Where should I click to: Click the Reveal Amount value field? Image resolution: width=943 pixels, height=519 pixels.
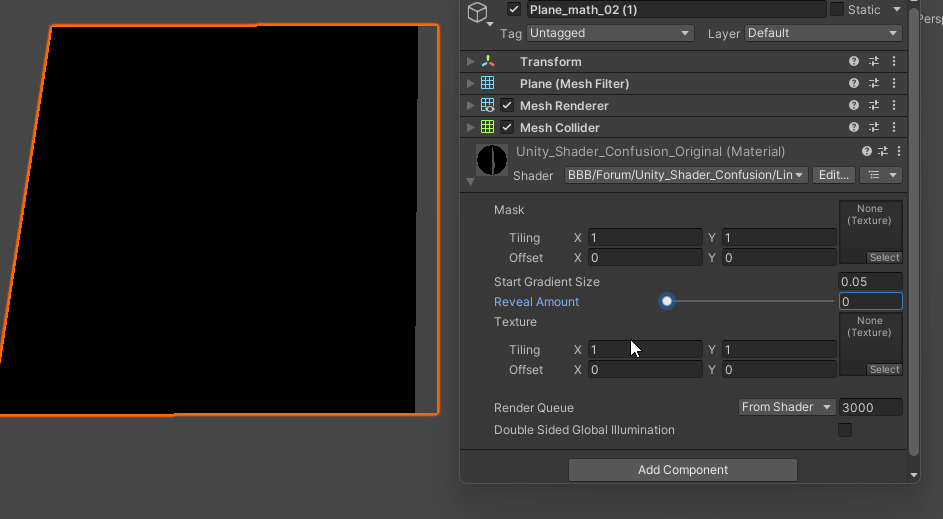[x=870, y=301]
